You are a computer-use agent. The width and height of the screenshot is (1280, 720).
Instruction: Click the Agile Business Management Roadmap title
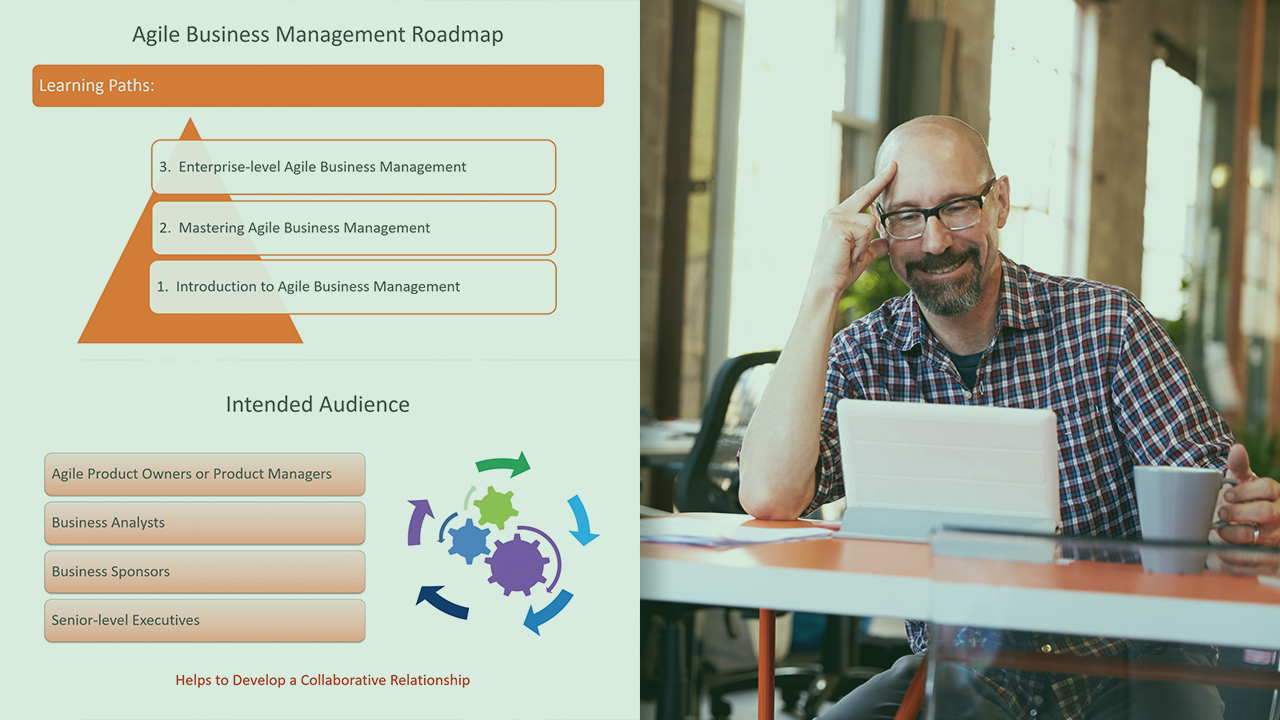[x=318, y=35]
